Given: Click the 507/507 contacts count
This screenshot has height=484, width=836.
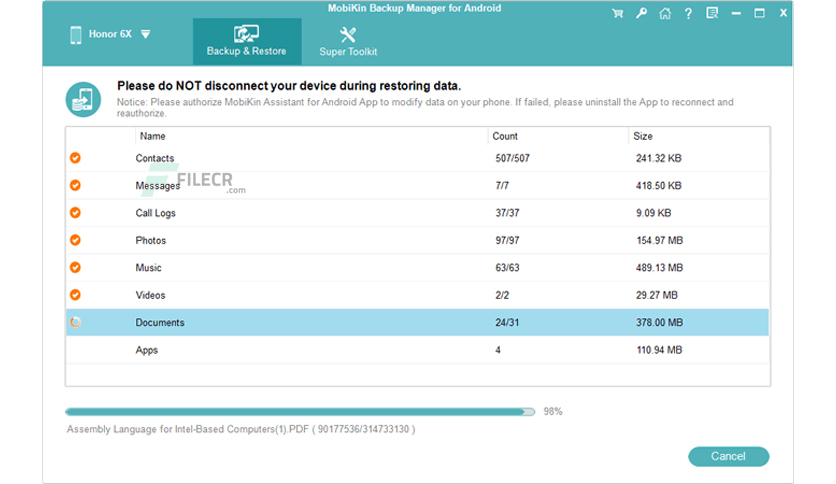Looking at the screenshot, I should 512,158.
